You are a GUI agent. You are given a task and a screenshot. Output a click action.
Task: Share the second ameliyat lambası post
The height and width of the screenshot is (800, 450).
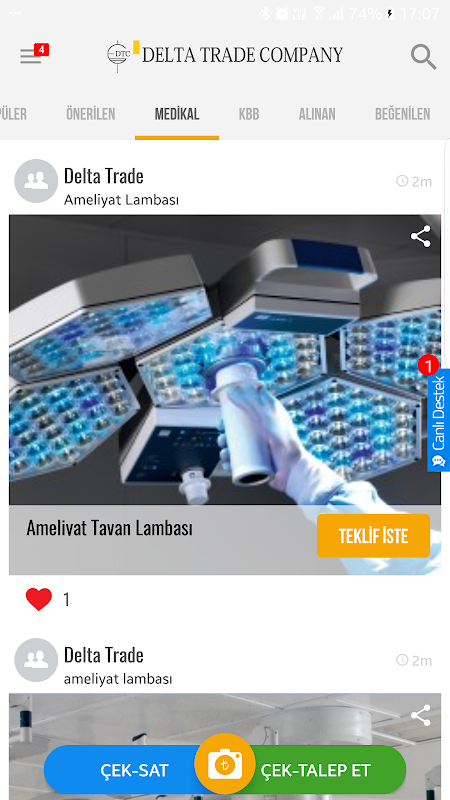tap(420, 715)
